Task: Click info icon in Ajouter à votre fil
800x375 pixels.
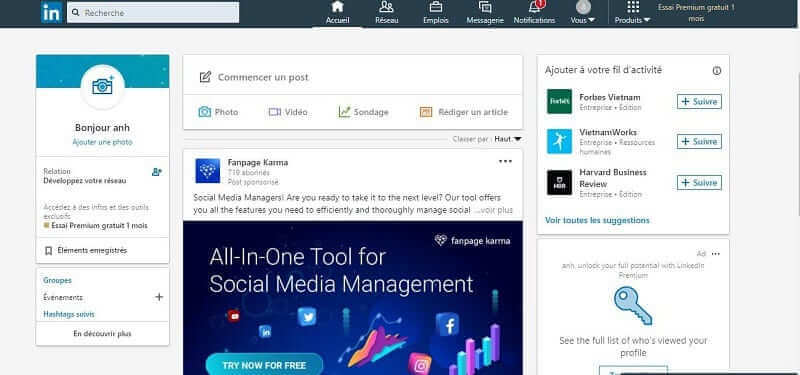Action: 717,71
